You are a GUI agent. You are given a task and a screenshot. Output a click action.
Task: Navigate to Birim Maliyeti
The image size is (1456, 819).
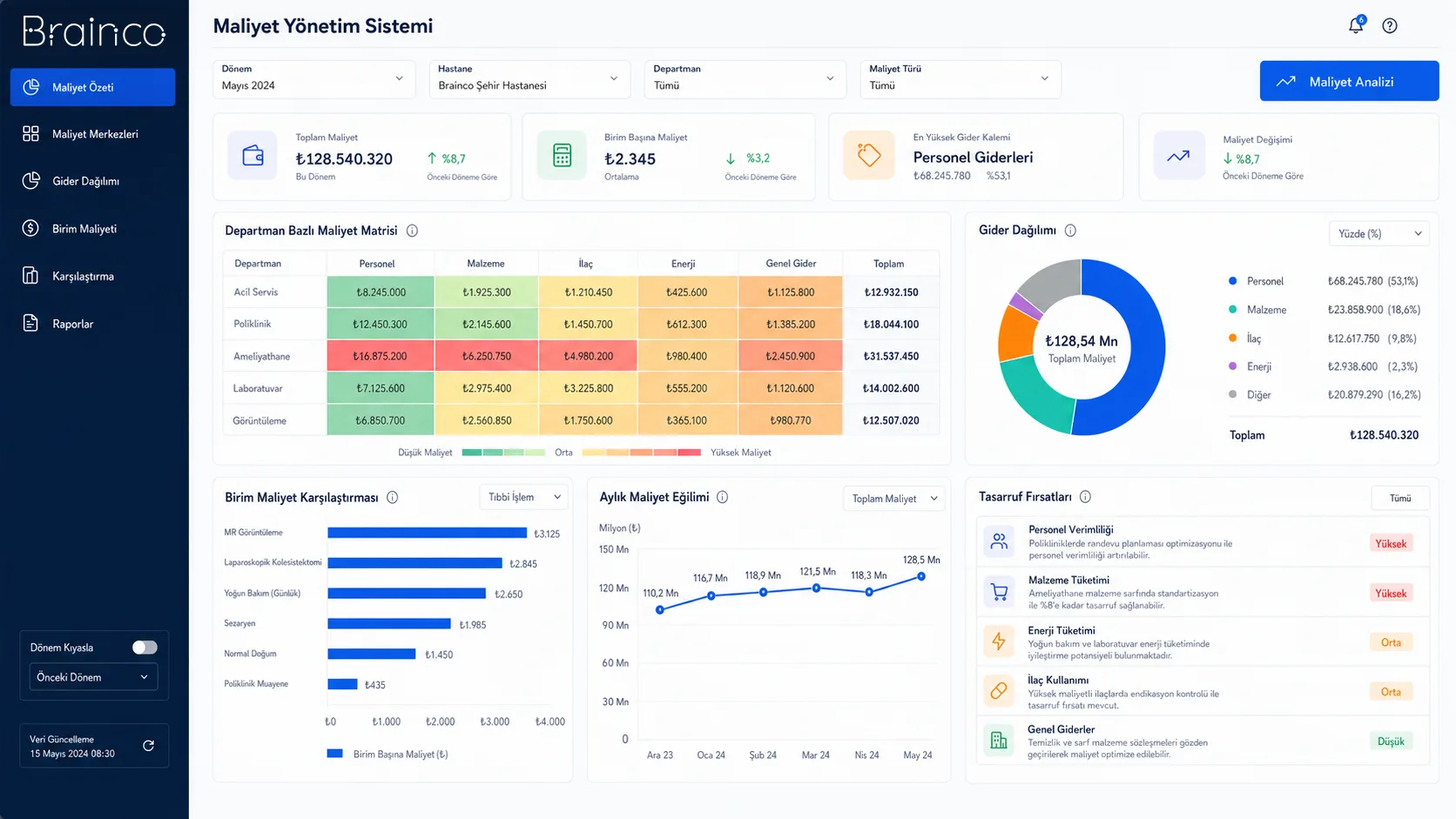click(x=92, y=229)
